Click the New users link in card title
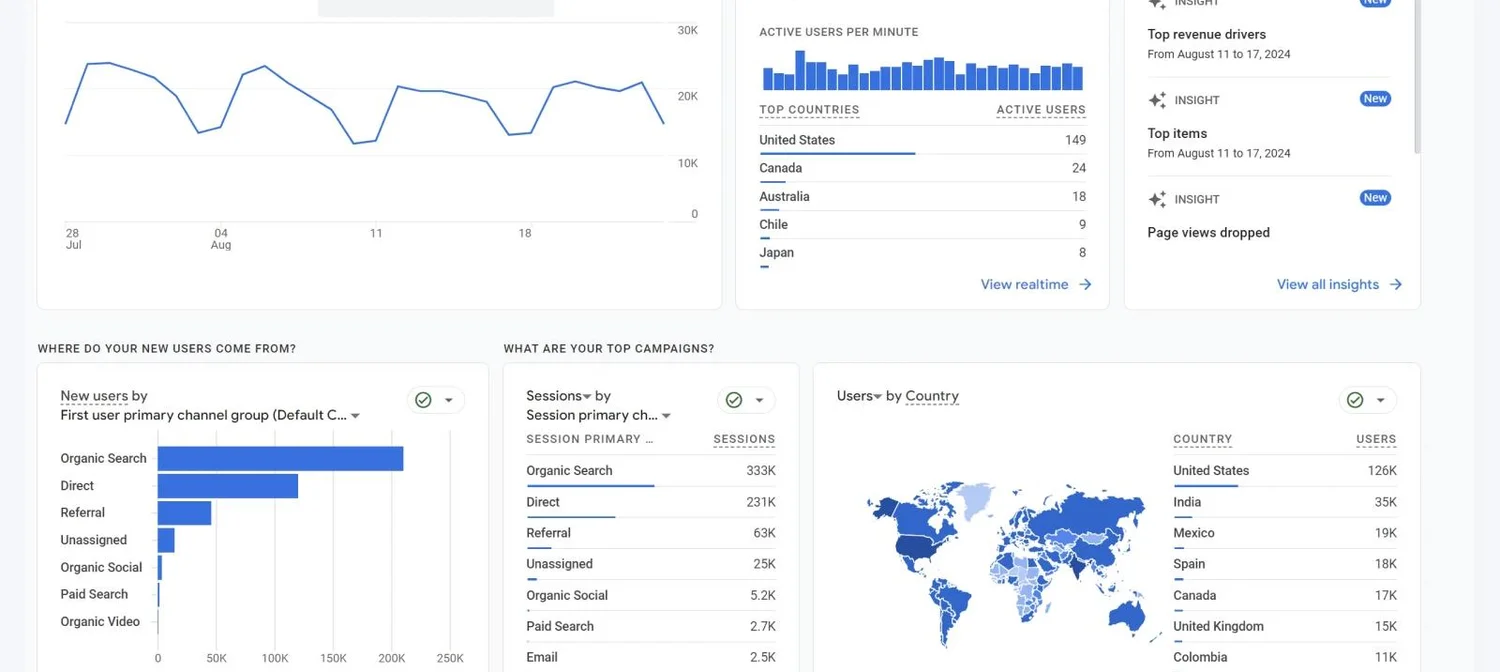 tap(93, 396)
